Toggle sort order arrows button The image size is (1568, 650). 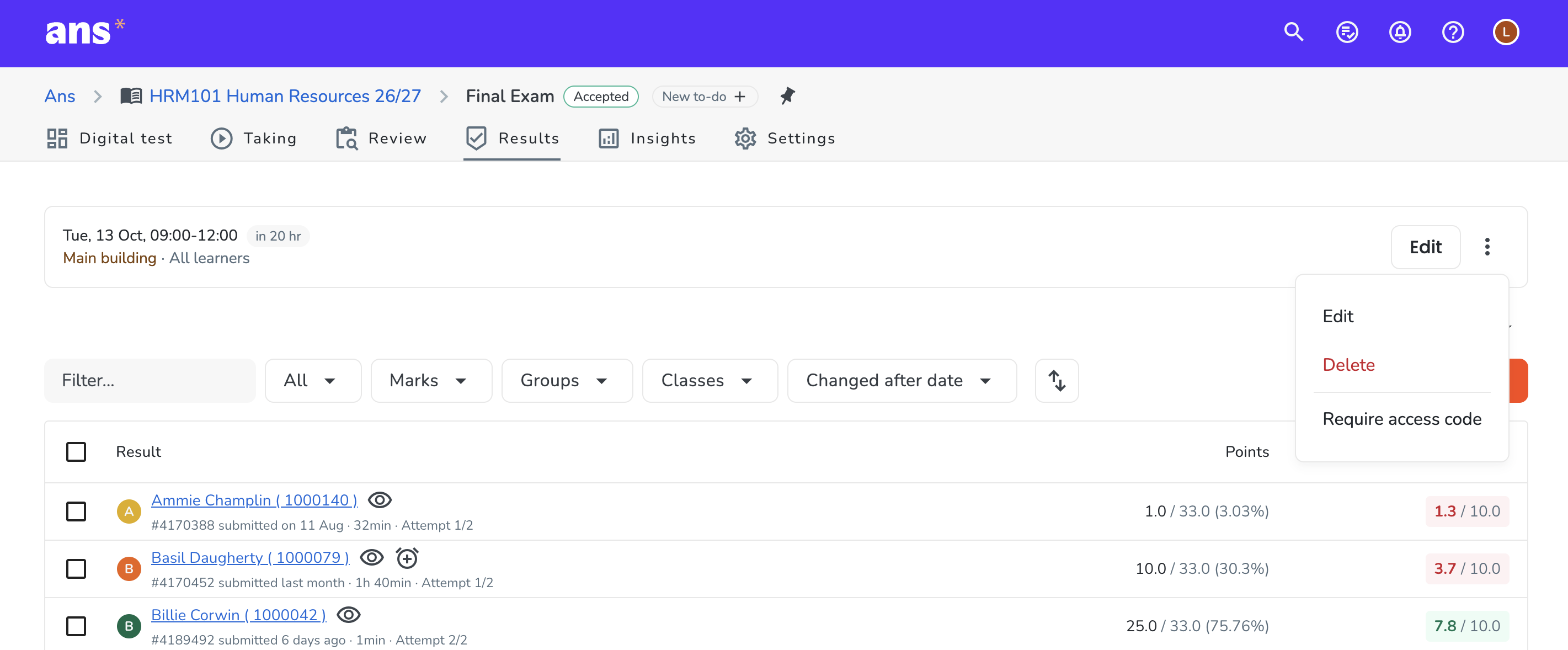coord(1057,380)
